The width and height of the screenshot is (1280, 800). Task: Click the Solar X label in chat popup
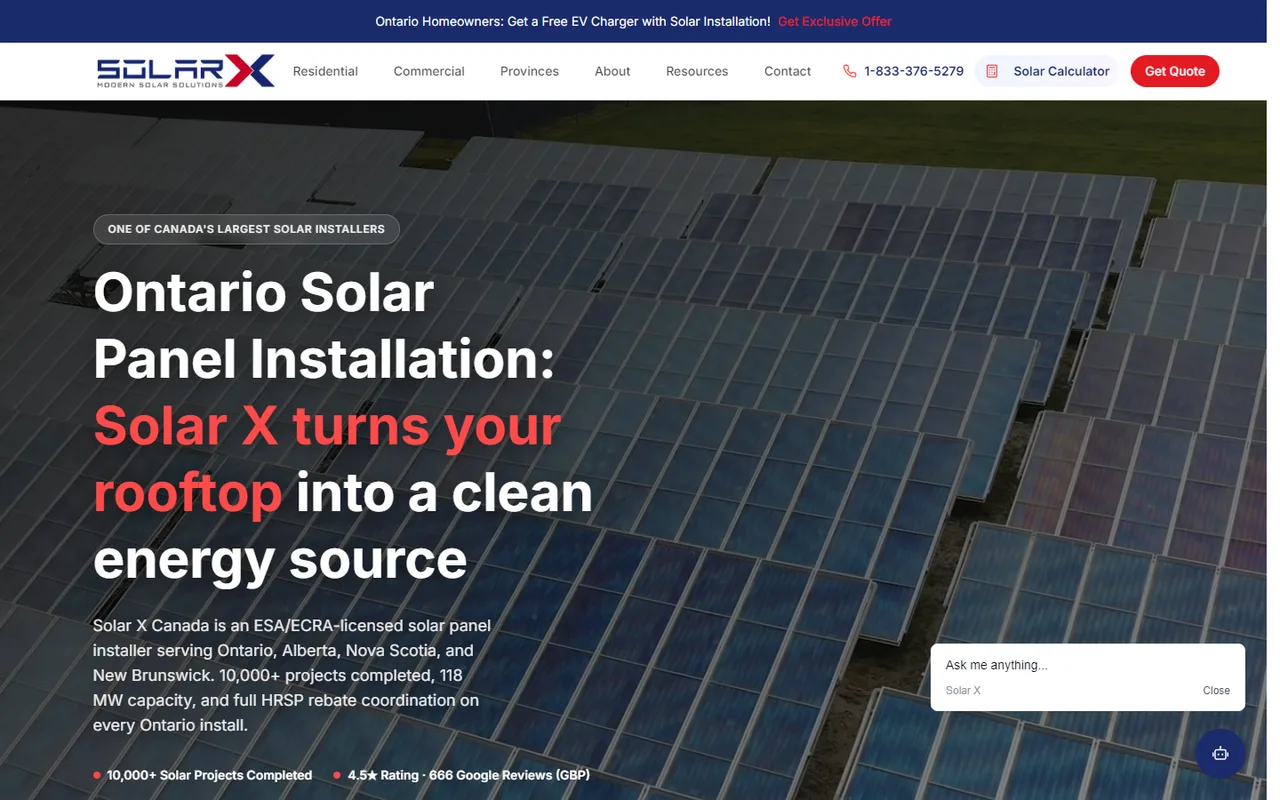coord(963,690)
